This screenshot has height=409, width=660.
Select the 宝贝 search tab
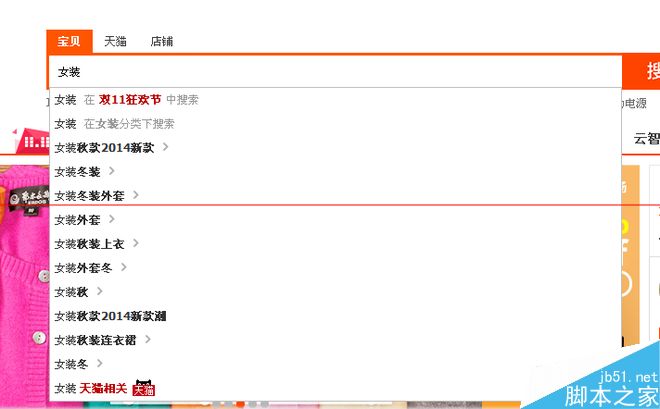69,41
